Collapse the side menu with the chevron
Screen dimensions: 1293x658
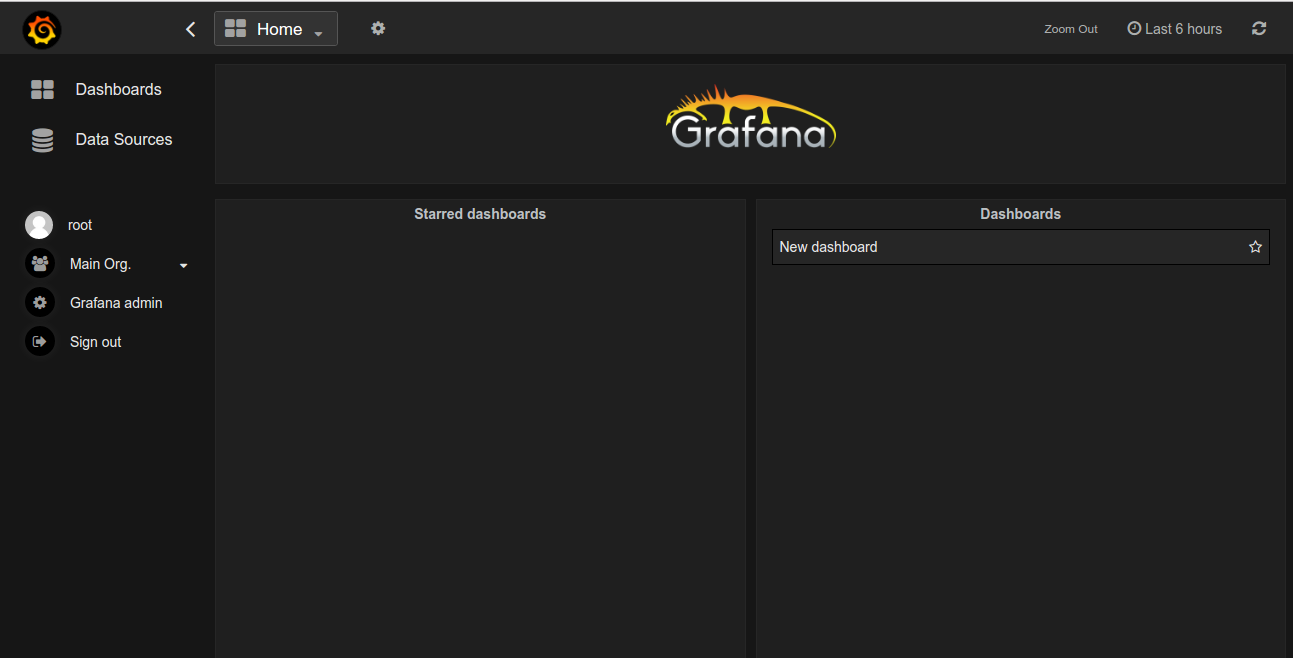pos(191,30)
